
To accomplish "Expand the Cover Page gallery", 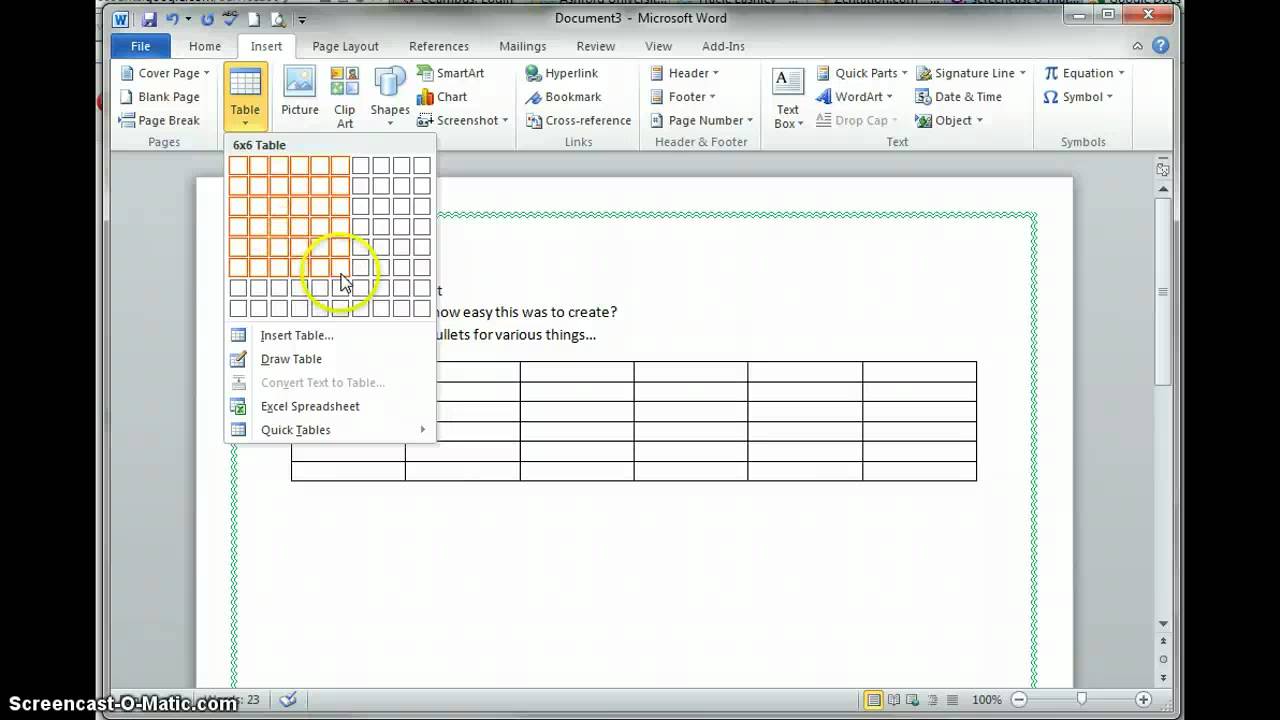I will click(x=165, y=73).
